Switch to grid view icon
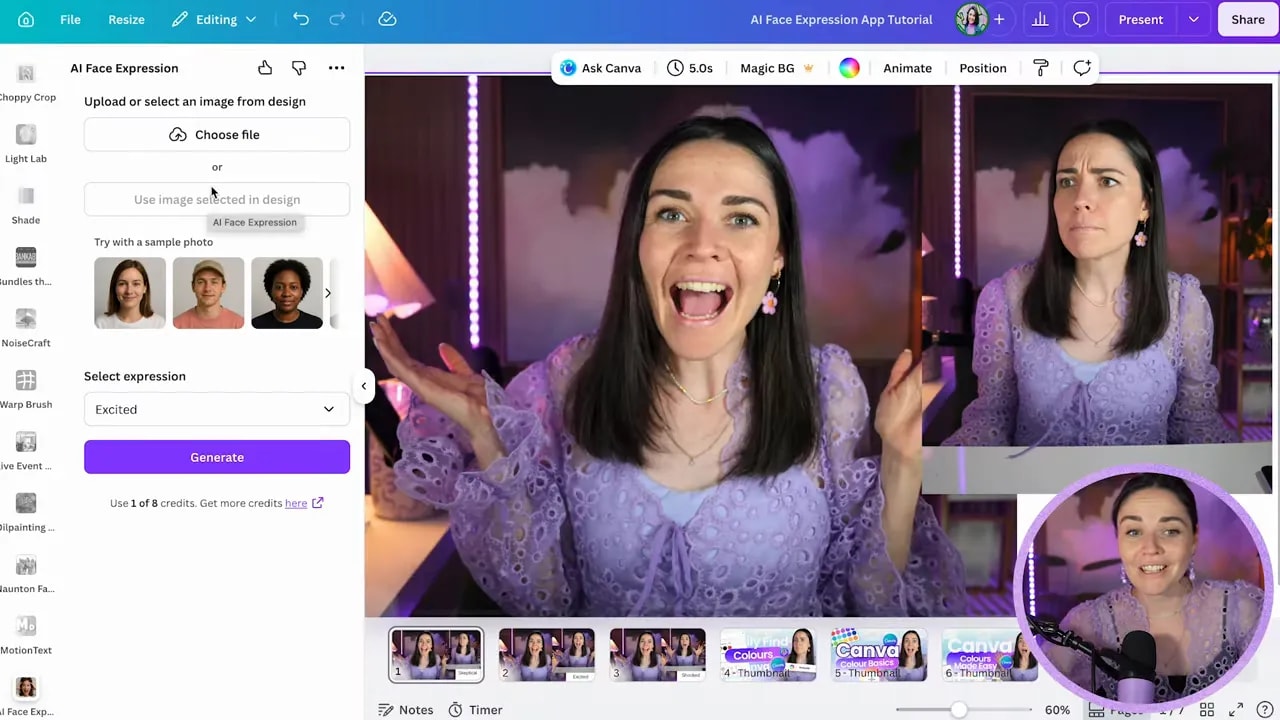 point(1207,710)
